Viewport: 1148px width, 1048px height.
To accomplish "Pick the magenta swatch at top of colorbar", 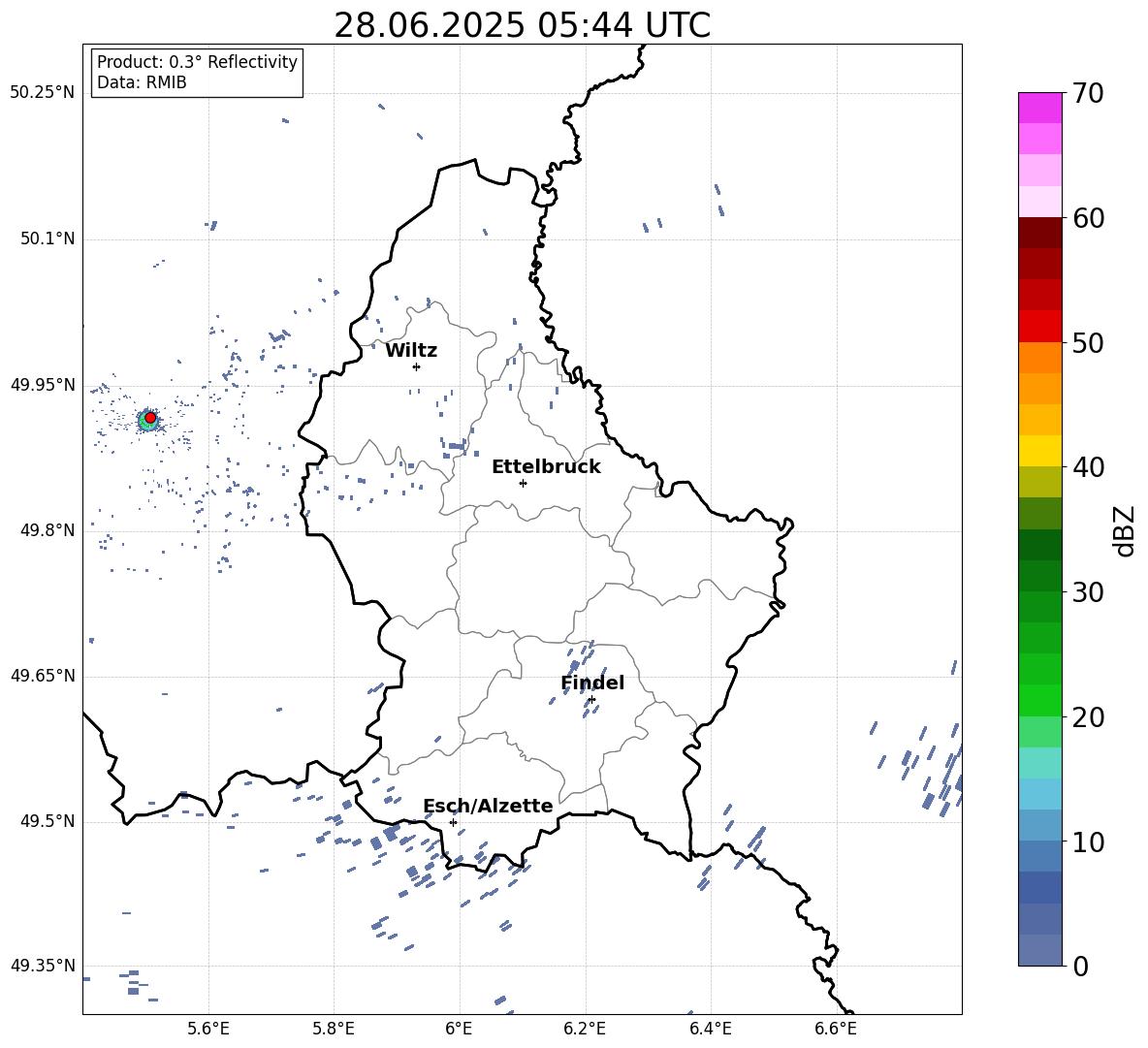I will pyautogui.click(x=1040, y=108).
